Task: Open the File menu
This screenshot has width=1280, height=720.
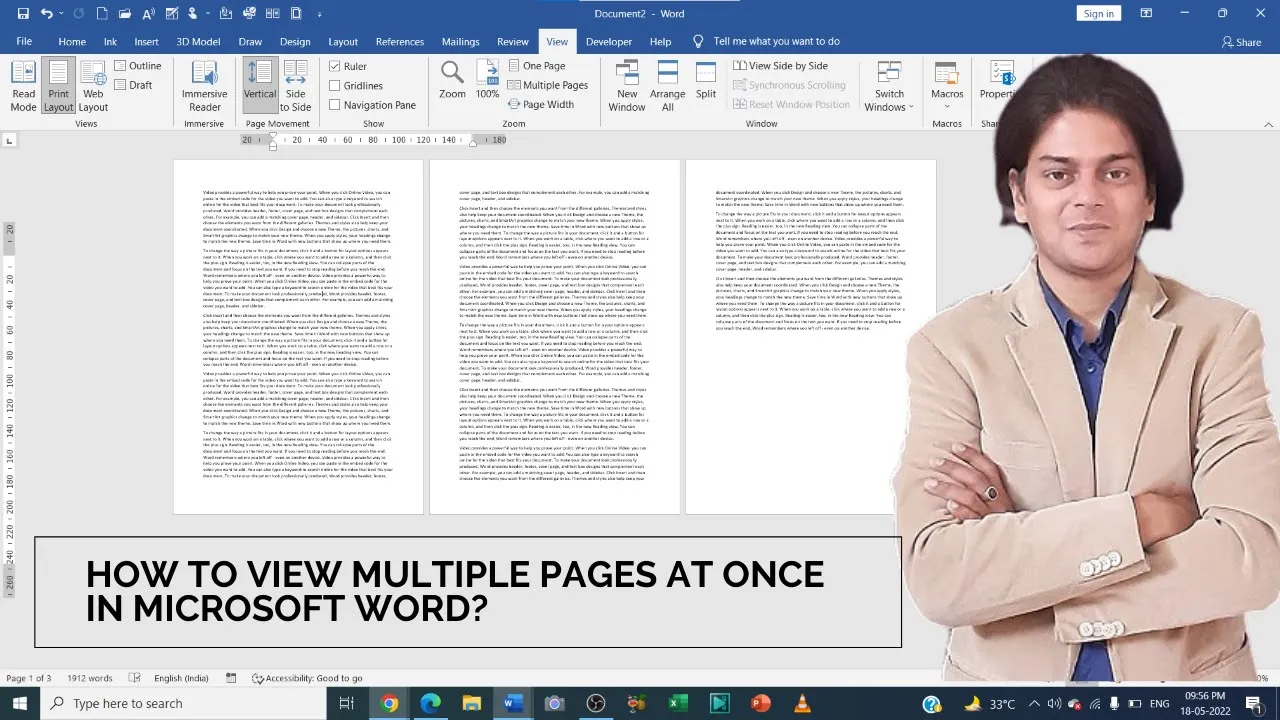Action: (x=24, y=42)
